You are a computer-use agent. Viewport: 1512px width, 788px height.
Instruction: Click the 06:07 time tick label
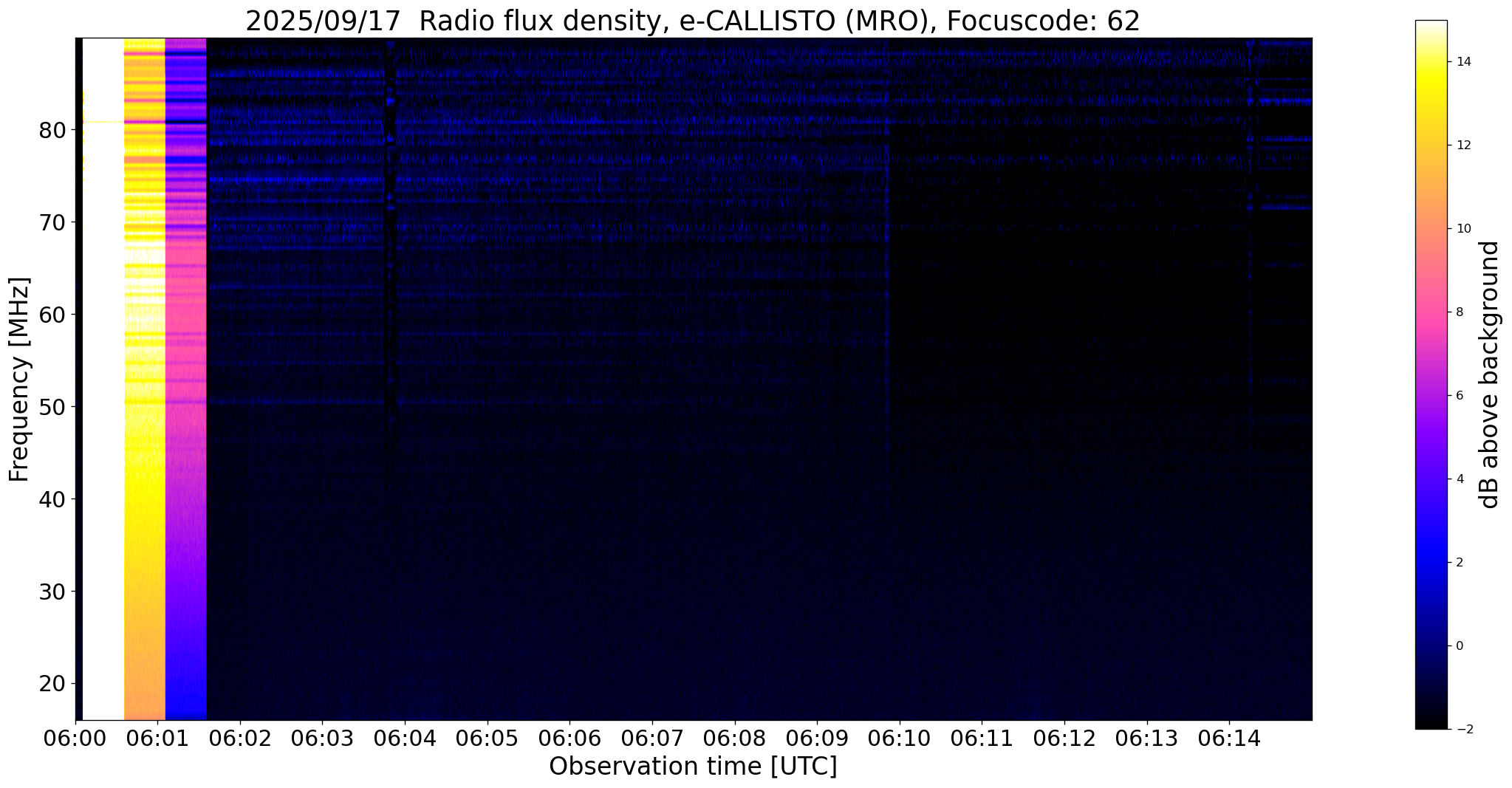(652, 738)
